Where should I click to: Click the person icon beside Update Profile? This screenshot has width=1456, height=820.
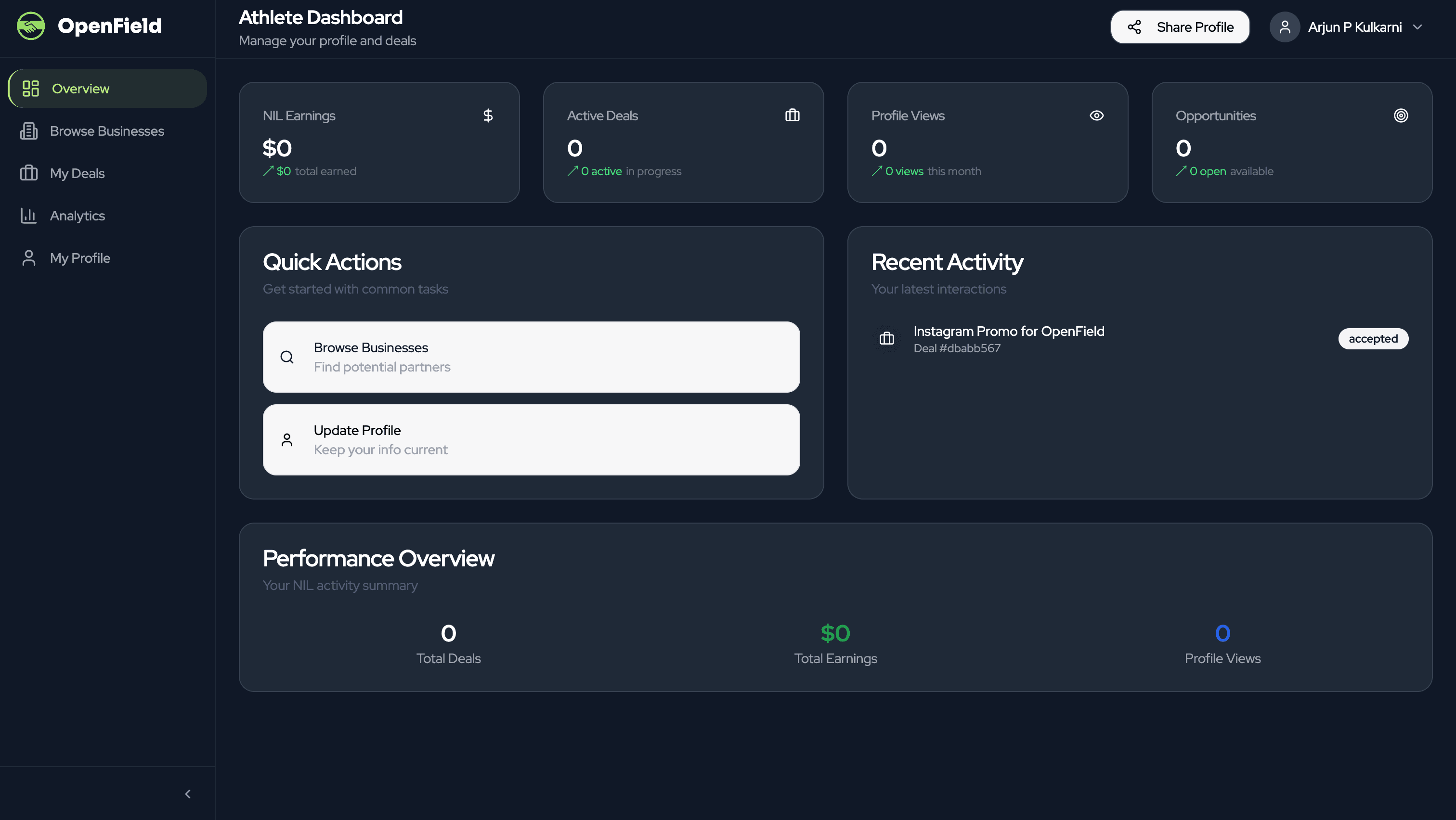287,440
